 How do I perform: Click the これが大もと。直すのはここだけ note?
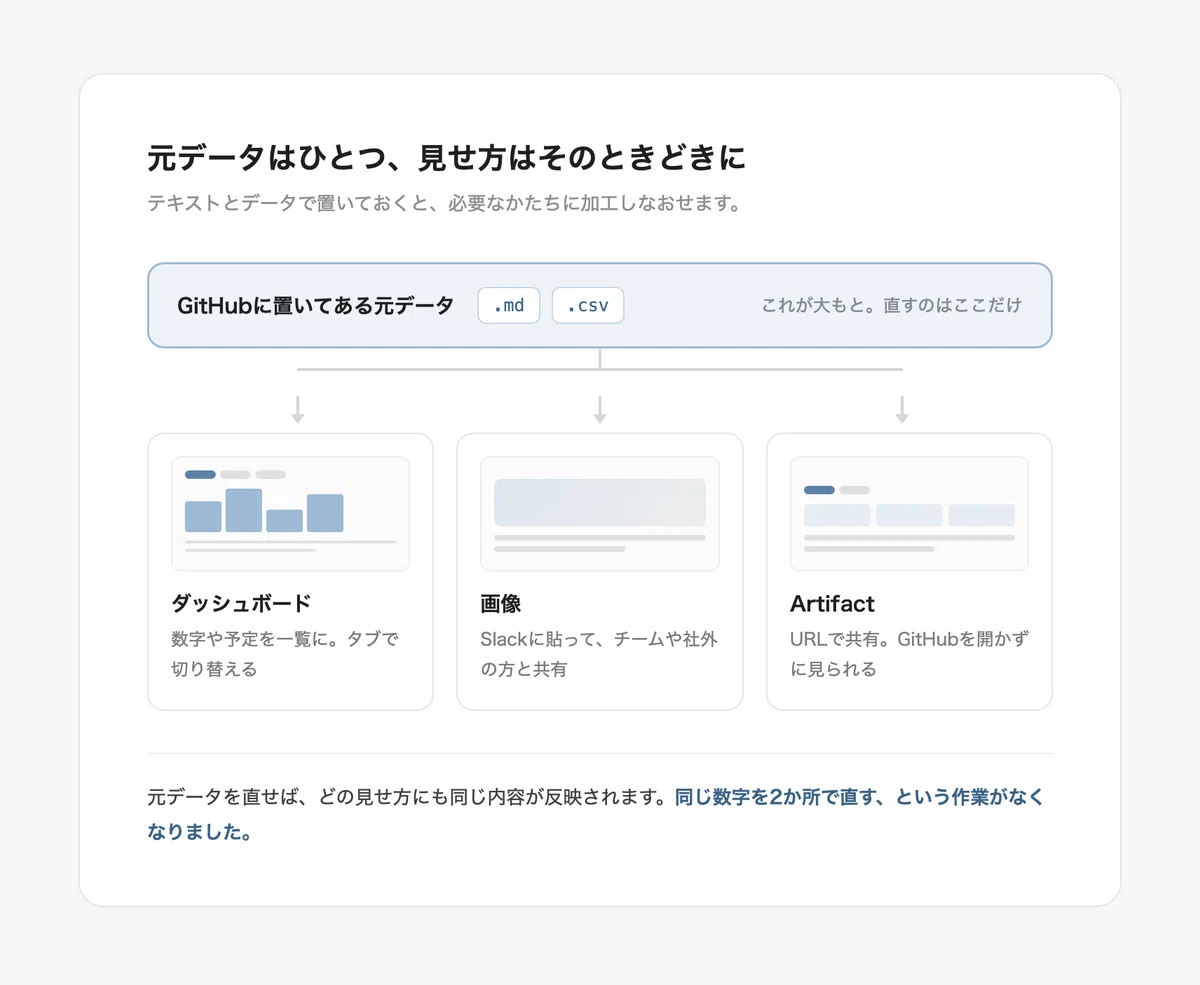(891, 305)
